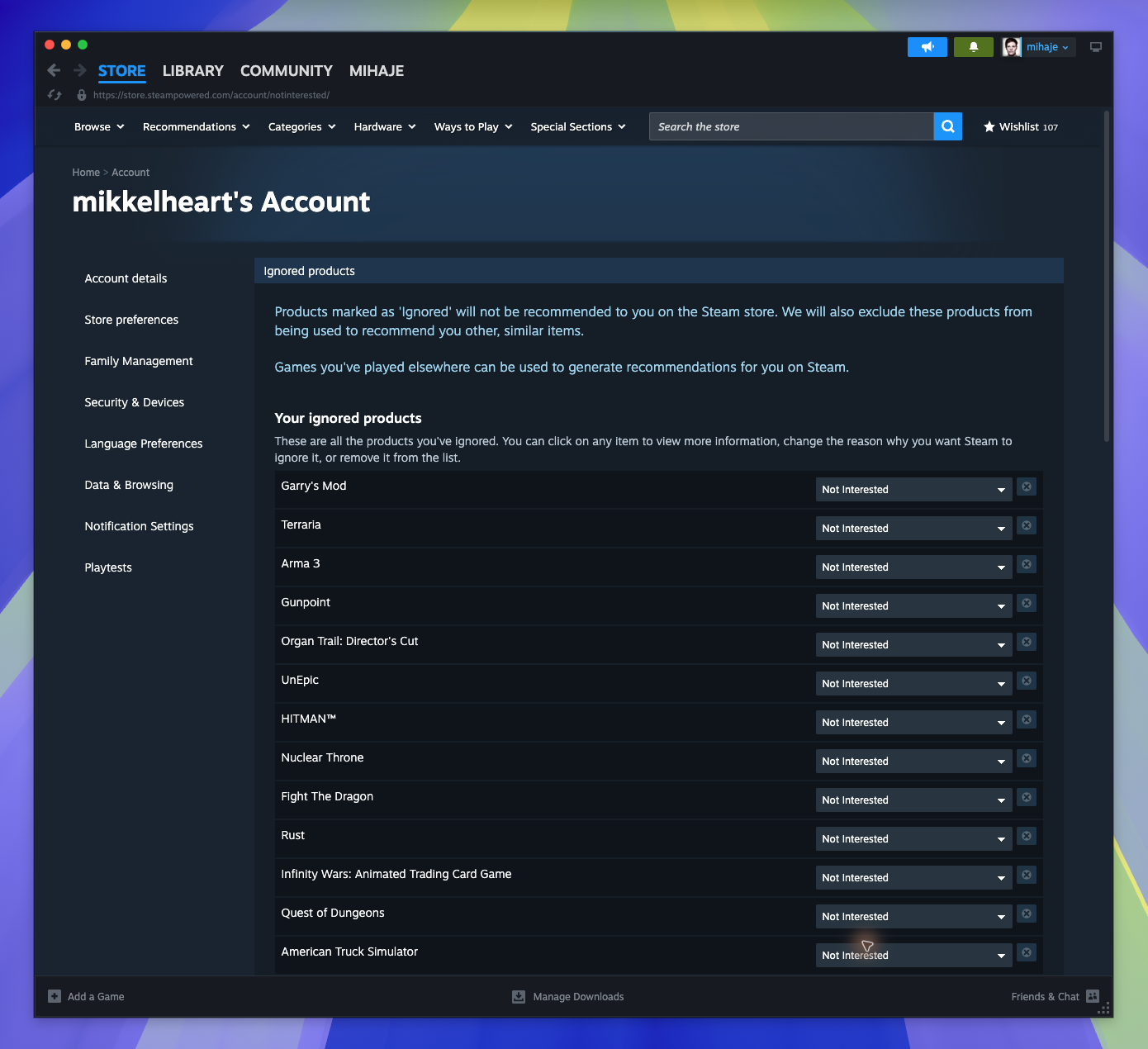Viewport: 1148px width, 1049px height.
Task: Open notifications bell icon
Action: tap(974, 47)
